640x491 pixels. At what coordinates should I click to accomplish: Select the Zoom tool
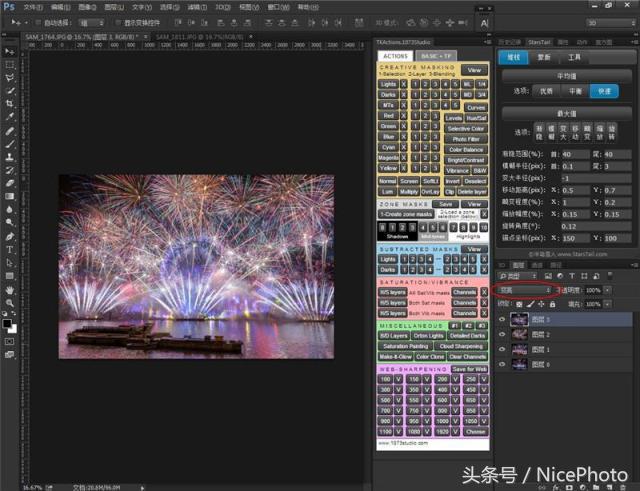point(9,303)
